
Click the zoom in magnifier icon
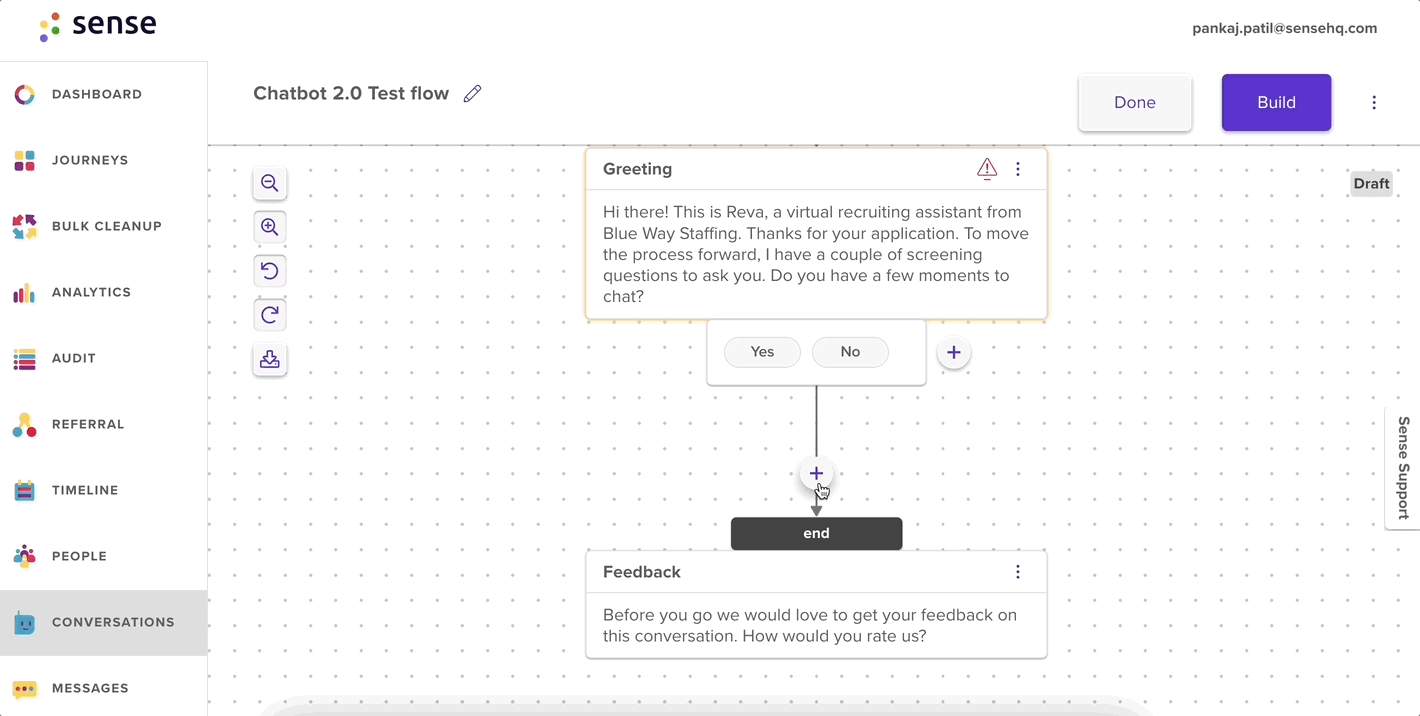(x=270, y=227)
